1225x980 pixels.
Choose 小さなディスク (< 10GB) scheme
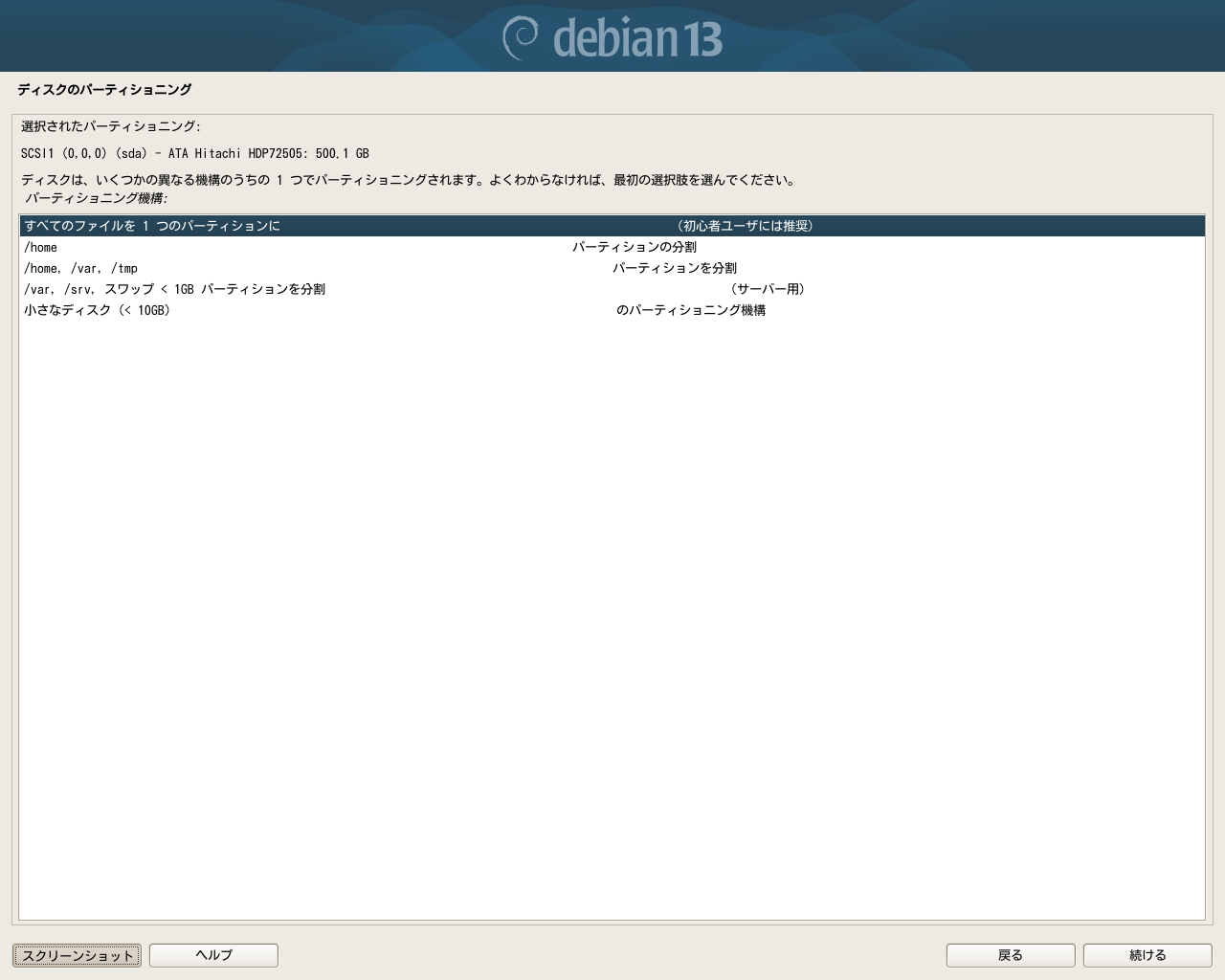tap(612, 310)
